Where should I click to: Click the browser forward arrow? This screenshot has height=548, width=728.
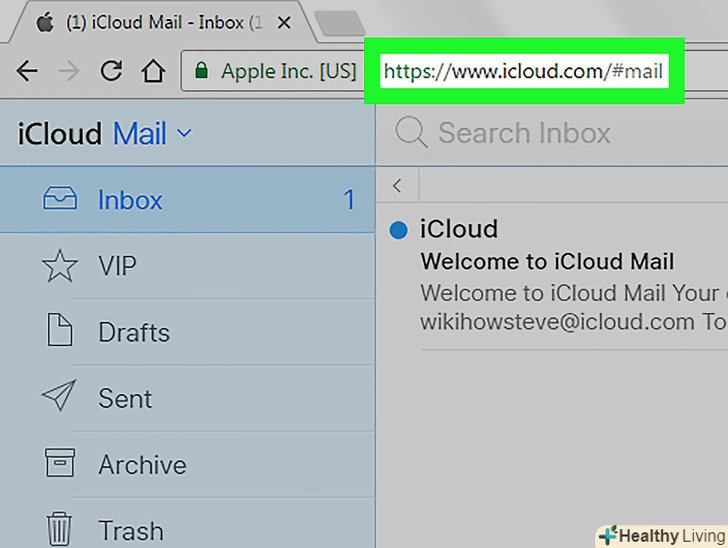pos(69,71)
